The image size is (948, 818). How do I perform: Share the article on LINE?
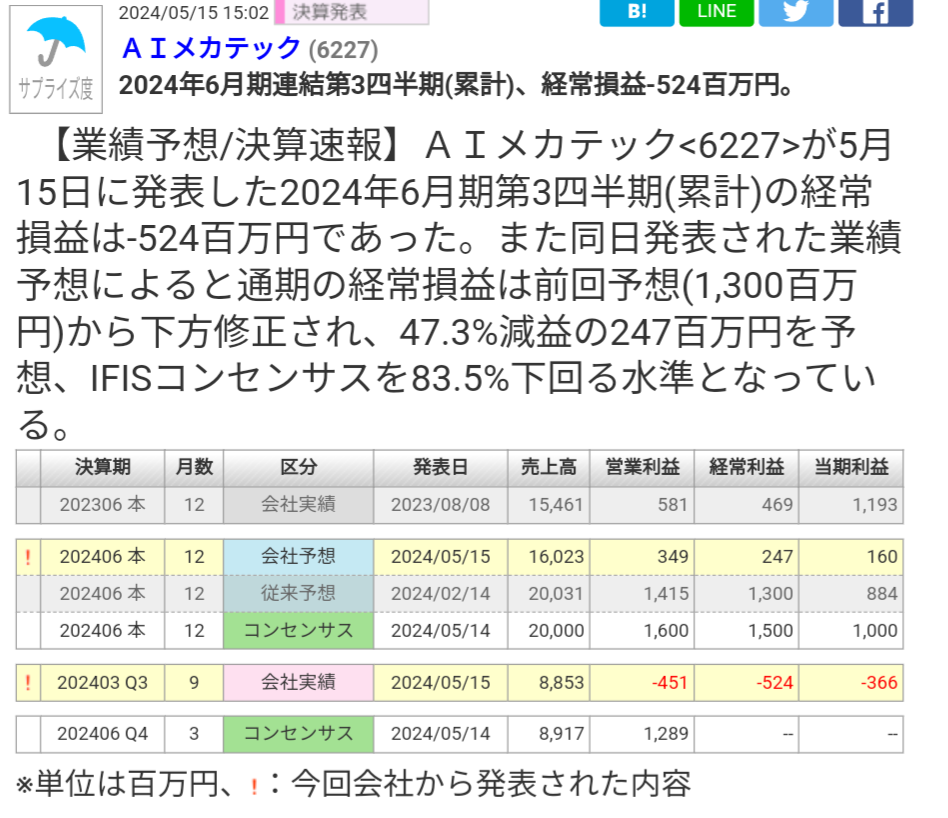click(716, 13)
